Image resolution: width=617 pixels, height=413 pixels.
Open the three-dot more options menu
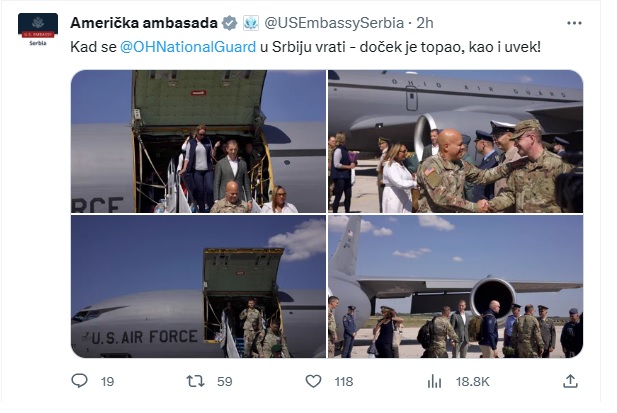(x=574, y=23)
